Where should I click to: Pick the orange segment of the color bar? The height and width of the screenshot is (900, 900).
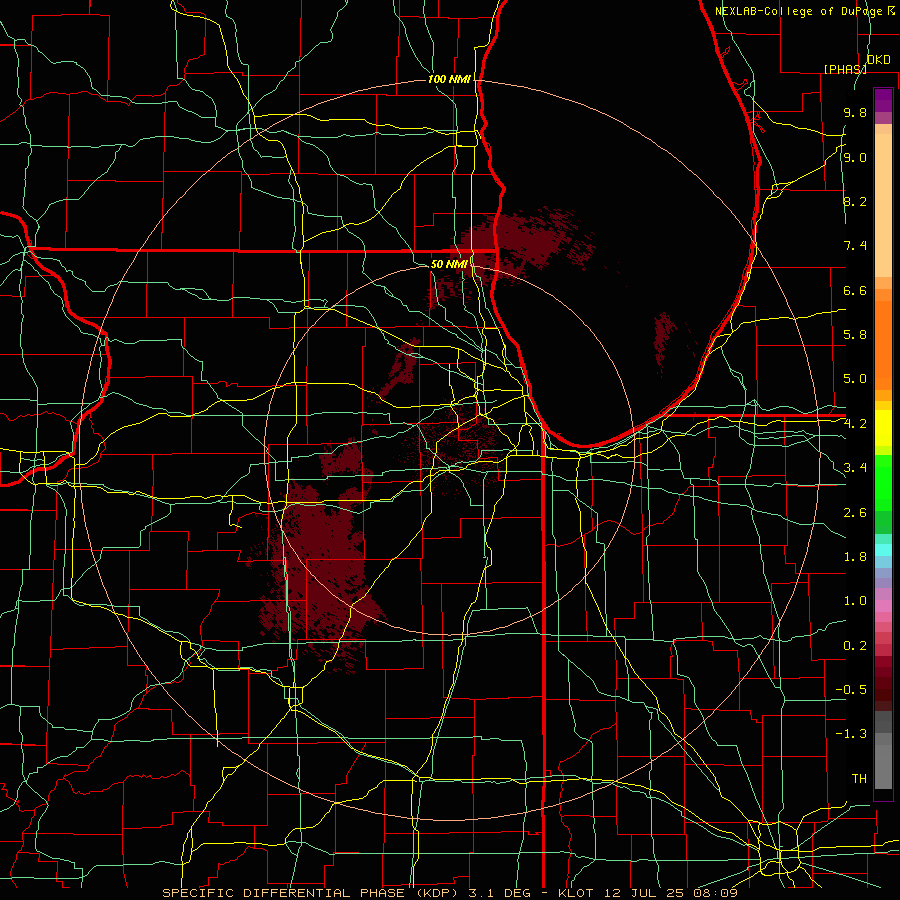point(883,344)
